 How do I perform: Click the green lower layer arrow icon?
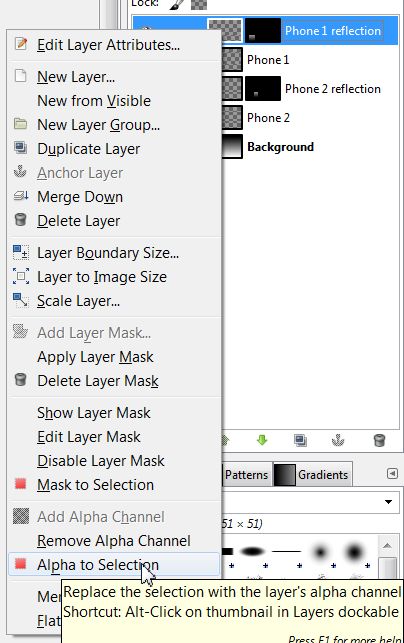tap(262, 441)
